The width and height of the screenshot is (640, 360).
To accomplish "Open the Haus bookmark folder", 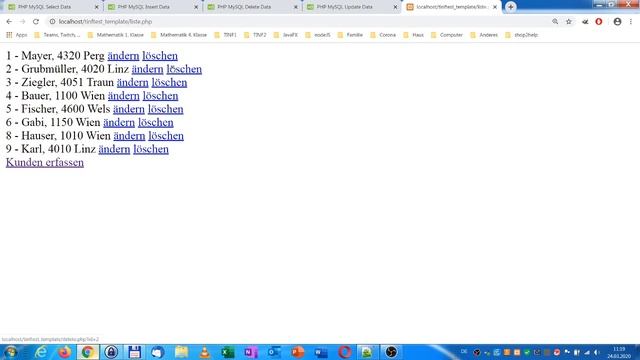I will 413,35.
